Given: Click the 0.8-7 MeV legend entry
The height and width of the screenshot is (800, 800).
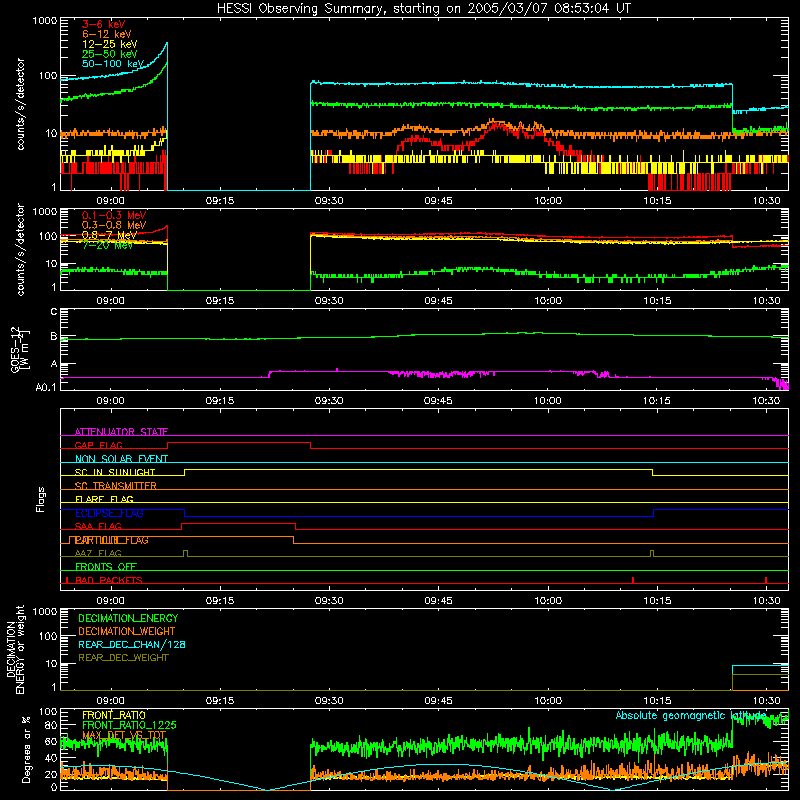Looking at the screenshot, I should tap(109, 235).
